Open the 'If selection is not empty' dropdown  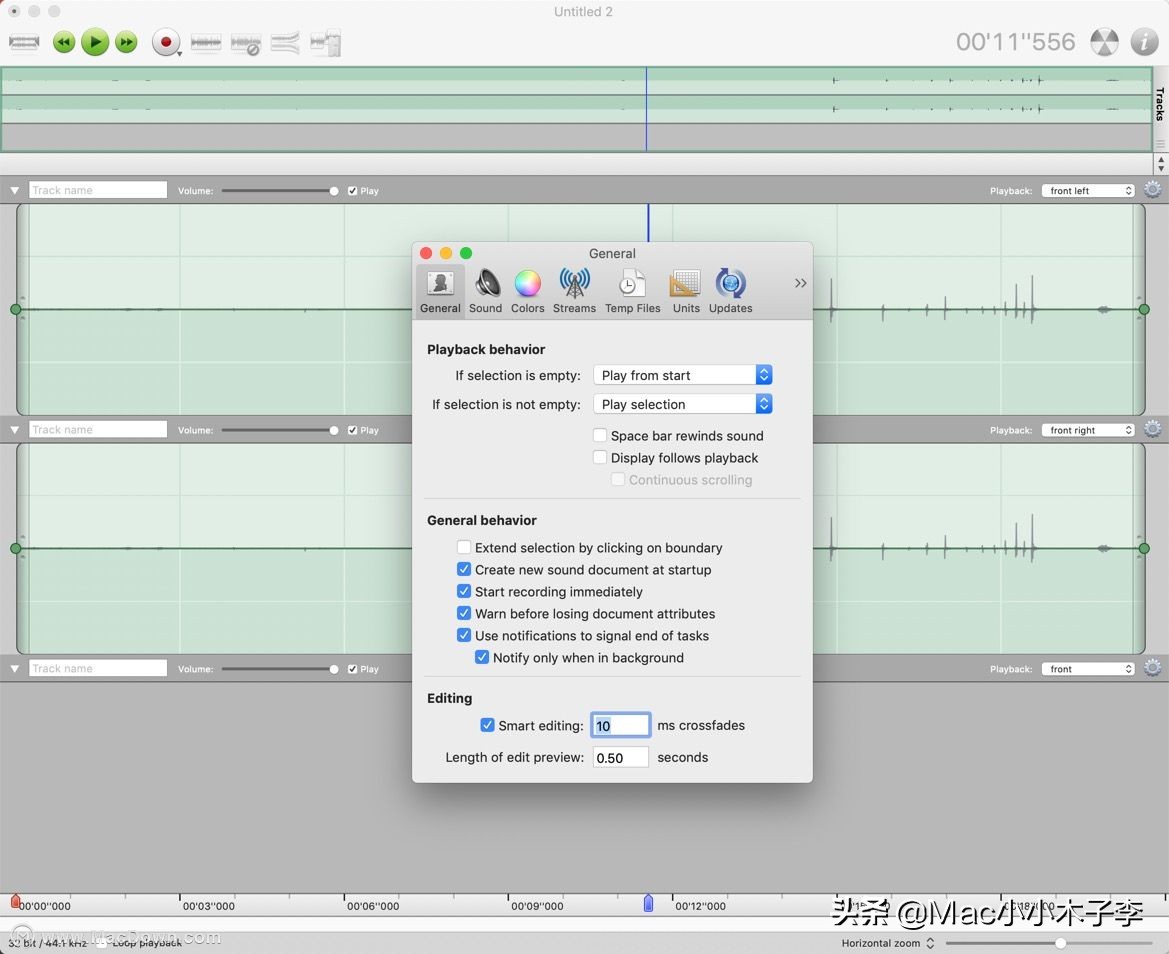683,404
